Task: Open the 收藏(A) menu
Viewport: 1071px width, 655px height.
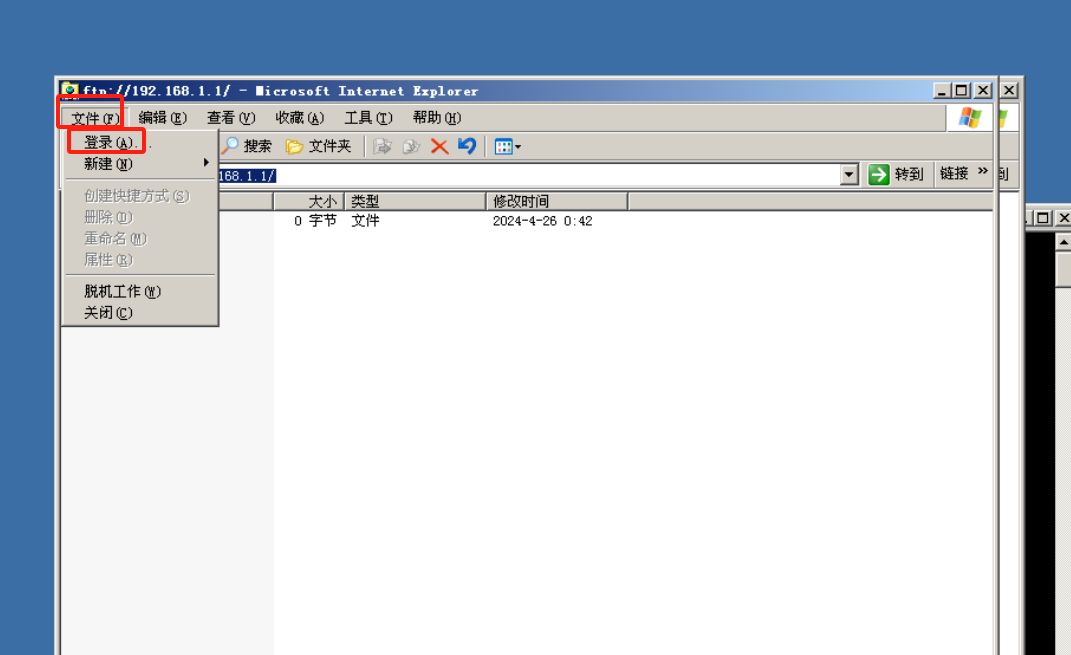Action: tap(299, 118)
